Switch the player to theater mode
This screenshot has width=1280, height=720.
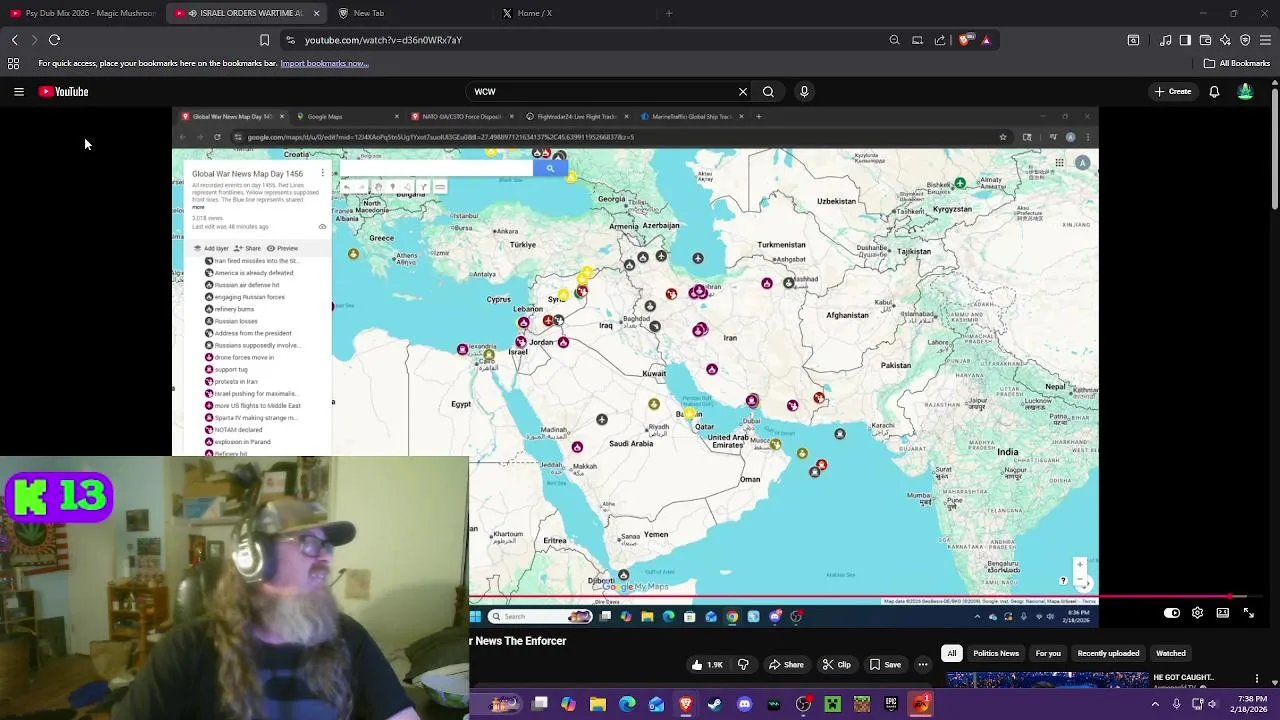1223,613
